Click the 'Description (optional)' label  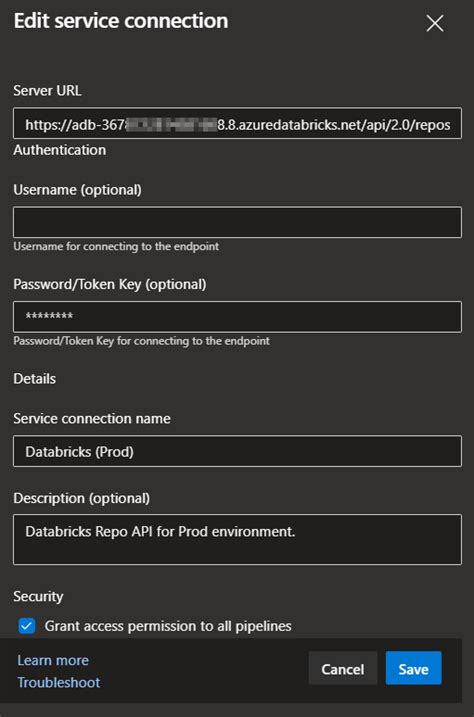tap(81, 498)
